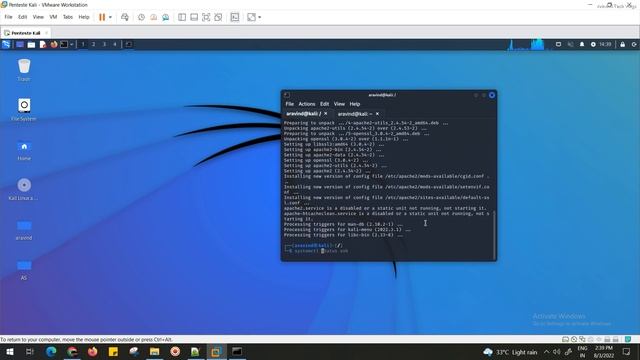The width and height of the screenshot is (640, 360).
Task: Open Kali notifications bell icon
Action: pos(582,44)
